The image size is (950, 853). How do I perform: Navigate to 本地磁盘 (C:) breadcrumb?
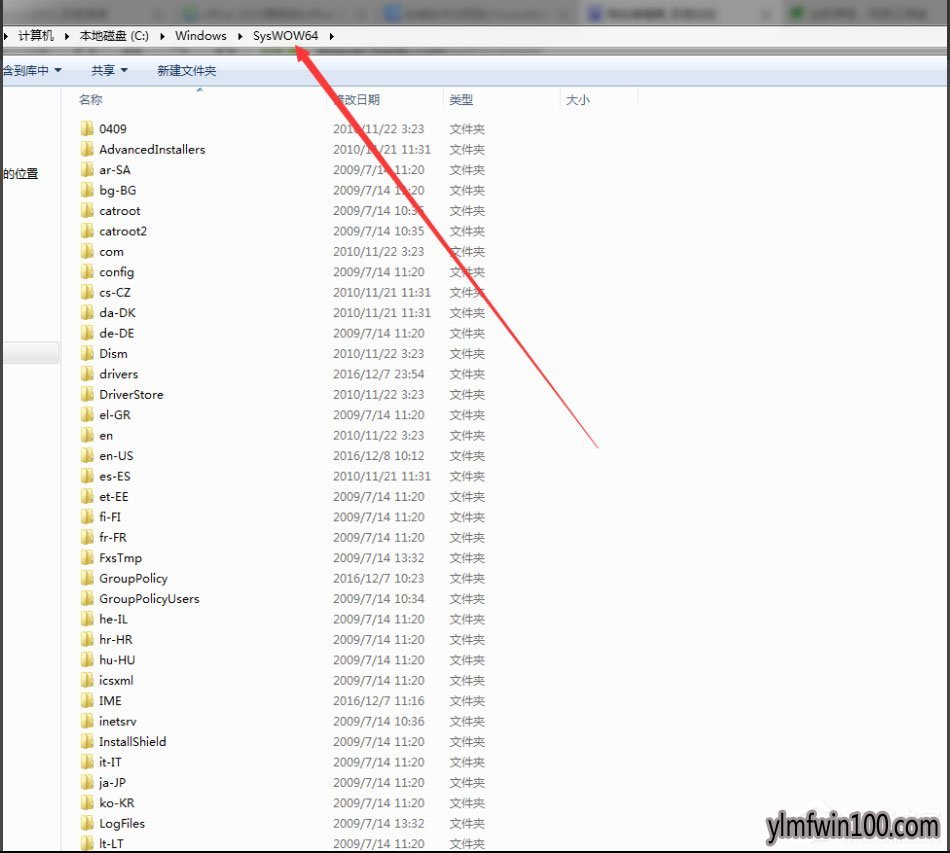(x=114, y=36)
